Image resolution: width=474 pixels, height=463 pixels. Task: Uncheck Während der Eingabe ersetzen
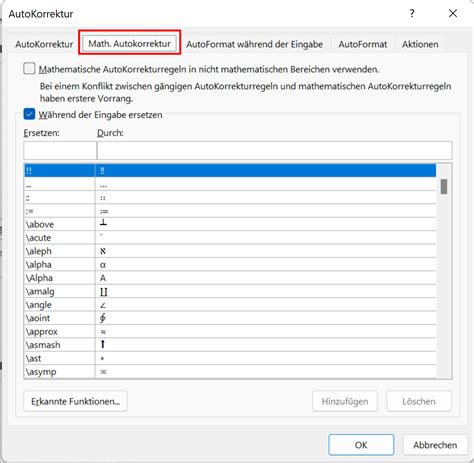pos(29,114)
